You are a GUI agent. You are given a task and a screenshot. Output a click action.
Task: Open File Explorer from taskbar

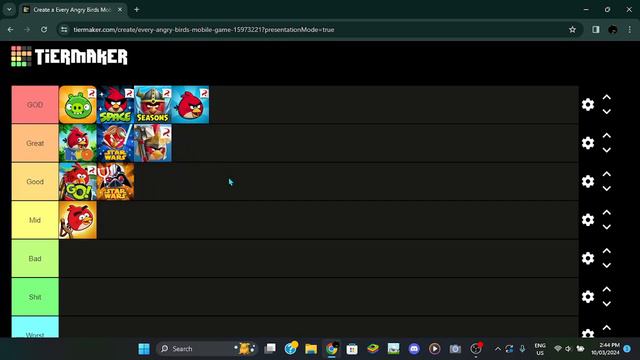pos(311,349)
